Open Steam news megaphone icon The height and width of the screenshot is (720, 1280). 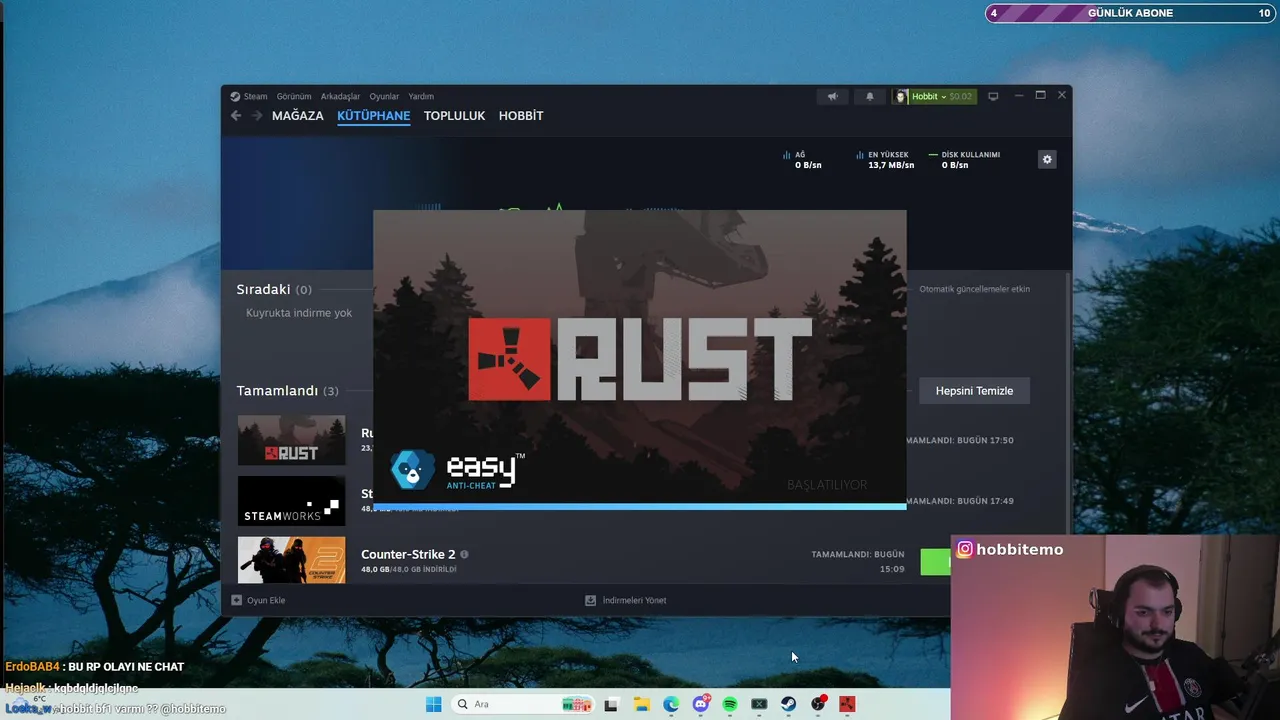pyautogui.click(x=832, y=97)
